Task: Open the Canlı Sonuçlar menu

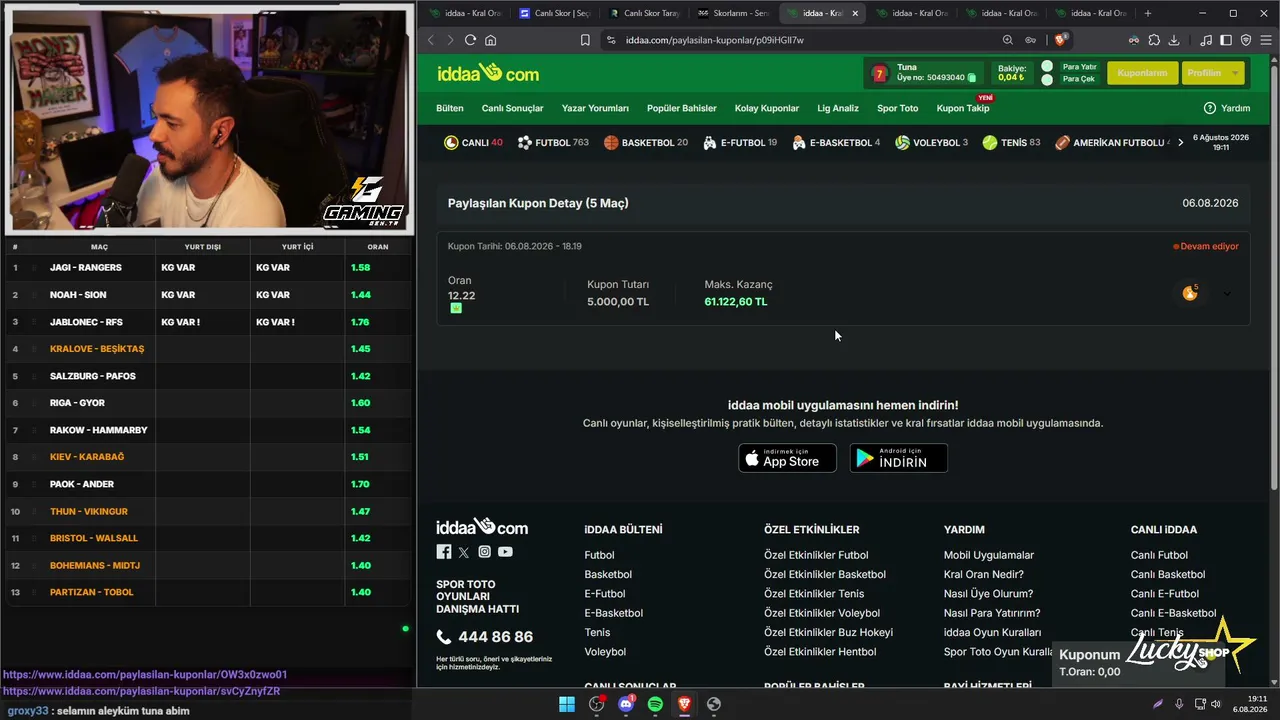Action: point(513,108)
